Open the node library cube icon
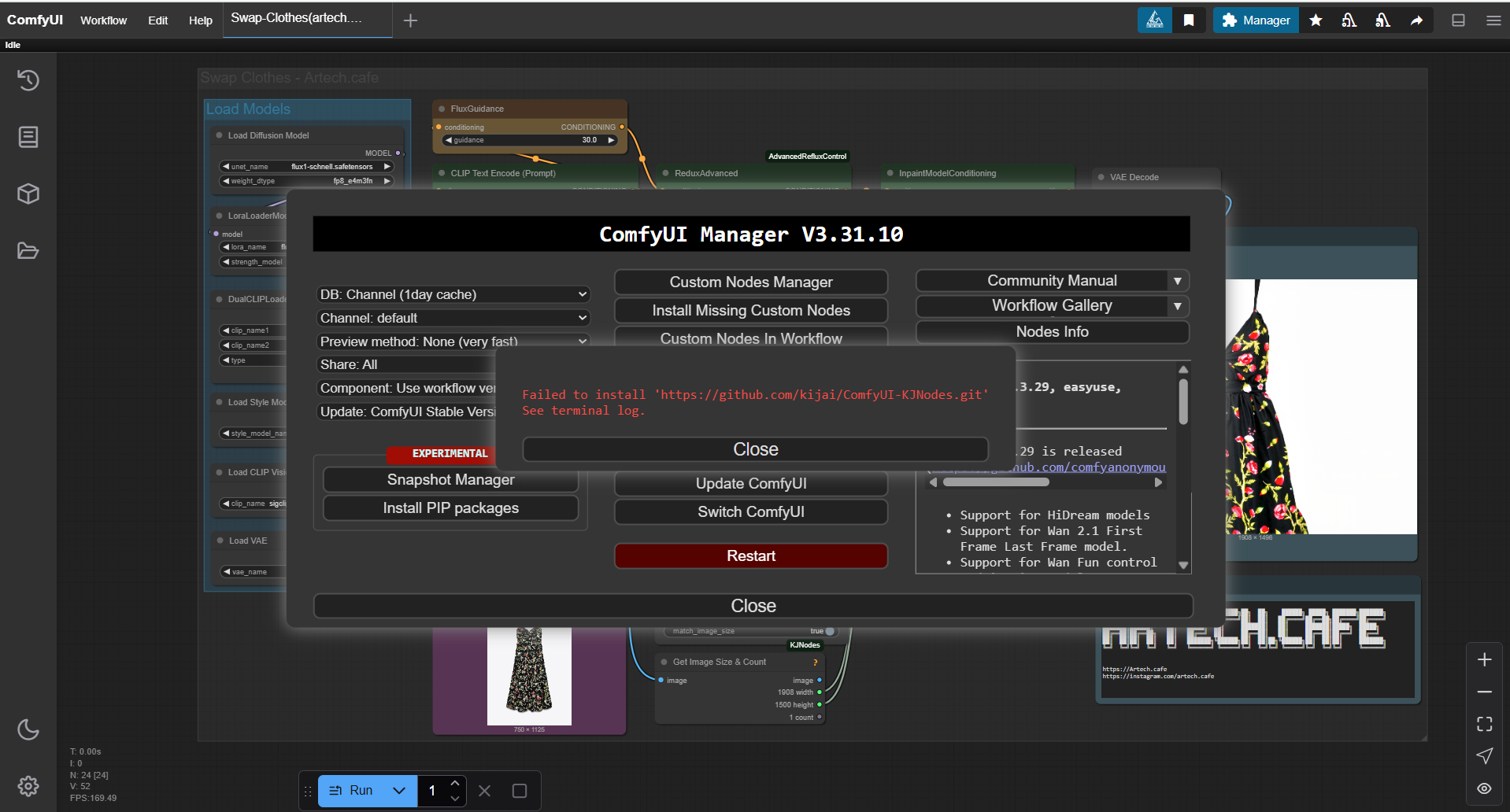Image resolution: width=1510 pixels, height=812 pixels. 28,194
